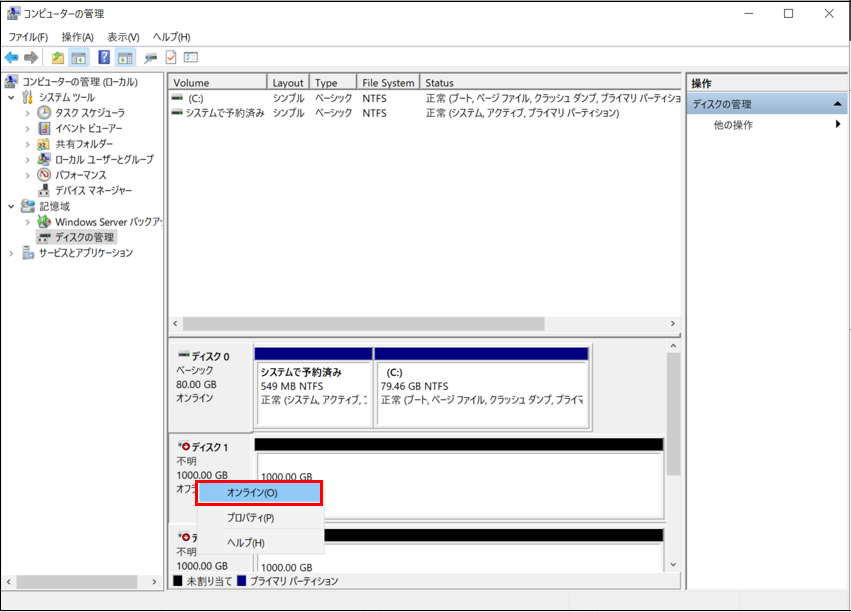This screenshot has height=612, width=851.
Task: Select デバイス マネージャー in the tree
Action: tap(93, 190)
